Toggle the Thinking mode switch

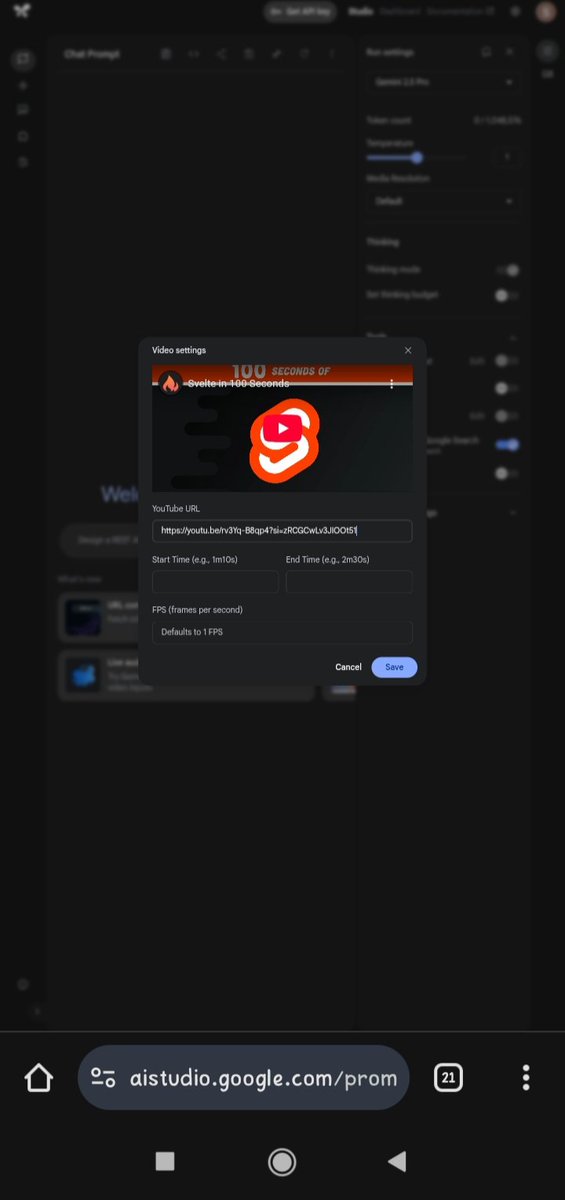(x=508, y=270)
